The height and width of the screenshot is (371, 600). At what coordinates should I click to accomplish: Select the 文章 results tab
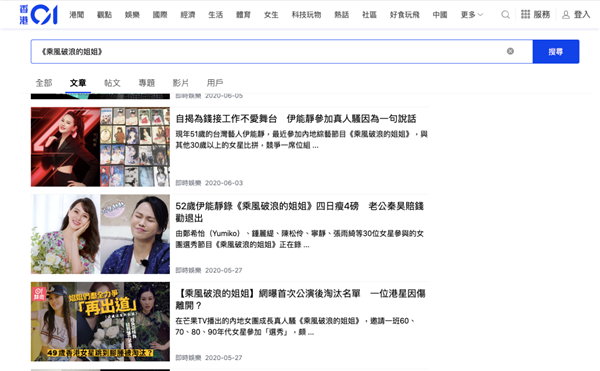point(78,83)
